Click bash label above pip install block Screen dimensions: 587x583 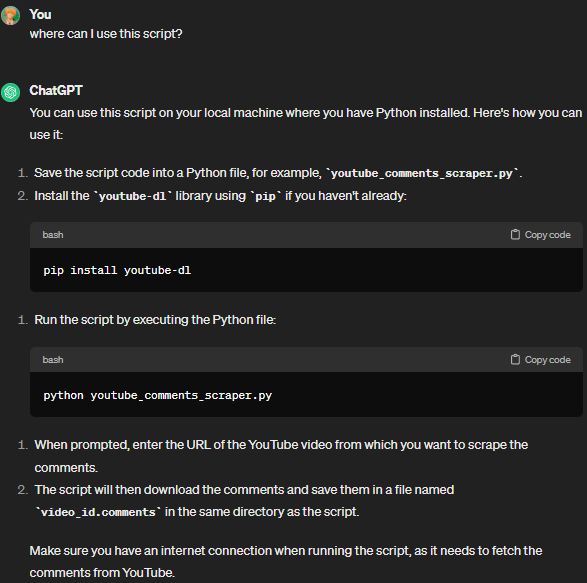(53, 235)
